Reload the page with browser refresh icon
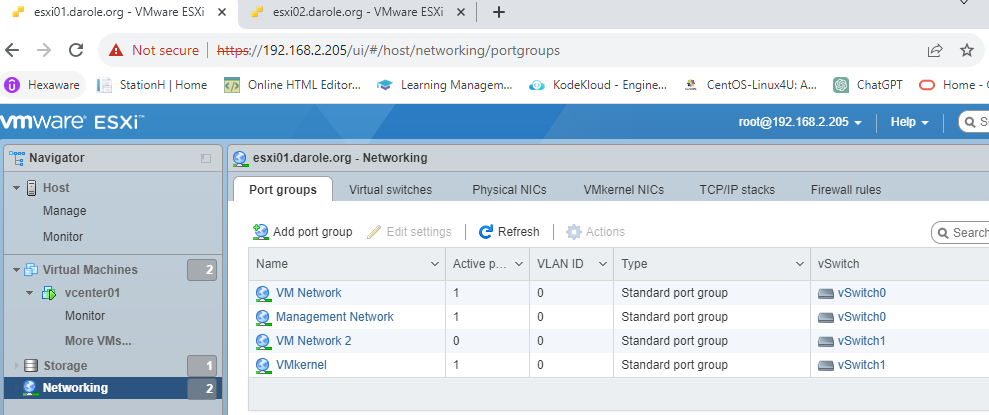The height and width of the screenshot is (415, 989). [x=76, y=50]
